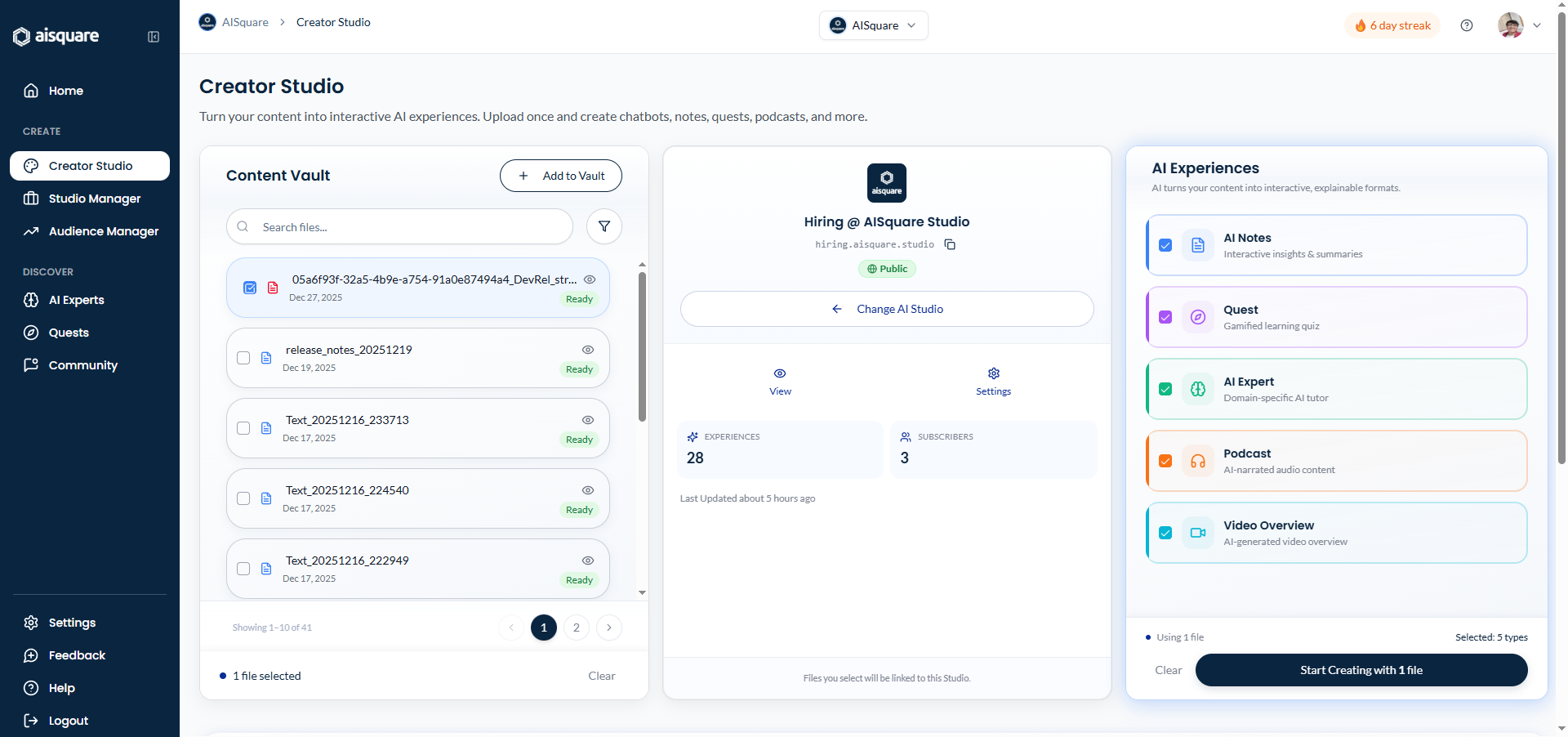Open the Quests section
Screen dimensions: 1568x737
point(69,333)
